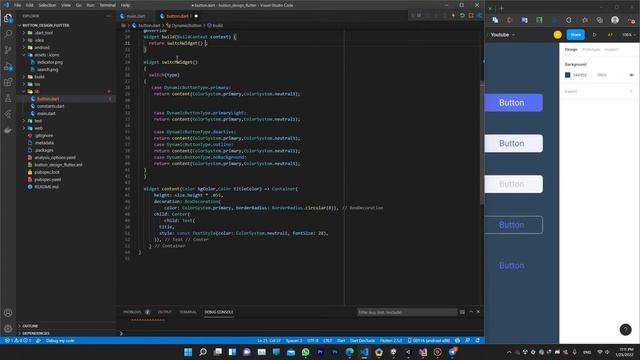Open the Youtube file name dropdown in Figma
Image resolution: width=640 pixels, height=360 pixels.
tap(503, 35)
